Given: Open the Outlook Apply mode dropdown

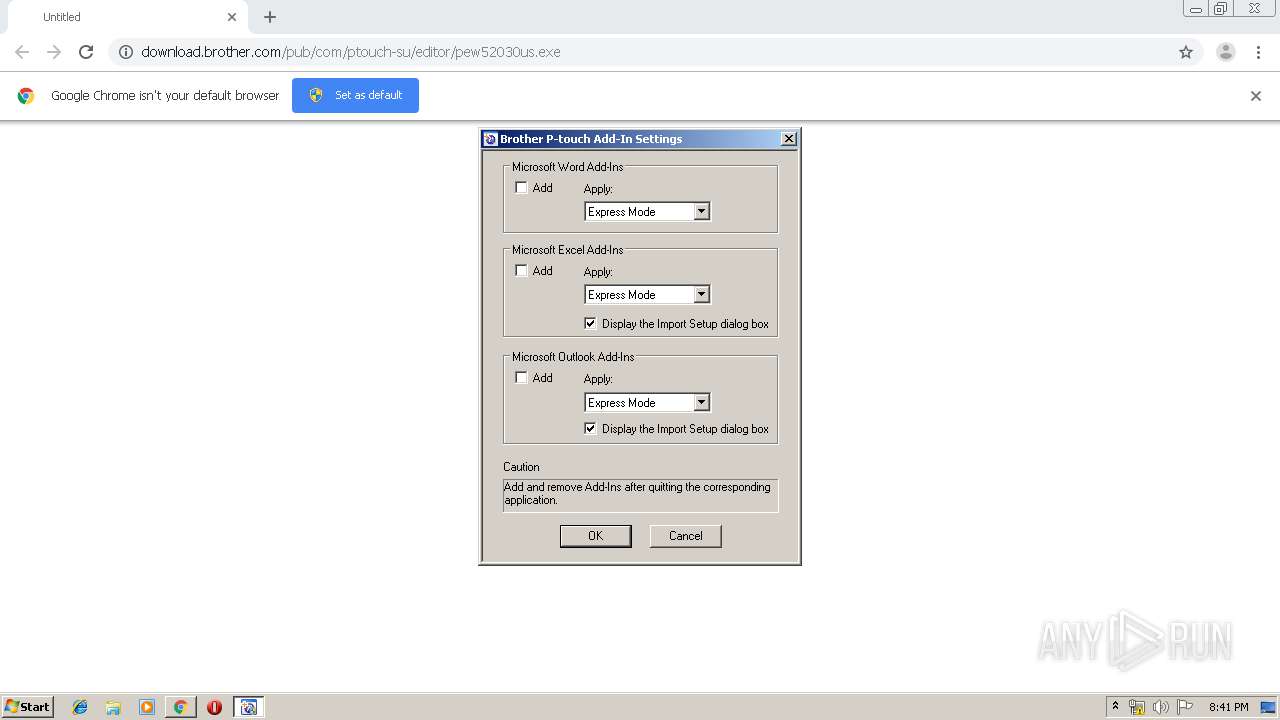Looking at the screenshot, I should [x=701, y=402].
